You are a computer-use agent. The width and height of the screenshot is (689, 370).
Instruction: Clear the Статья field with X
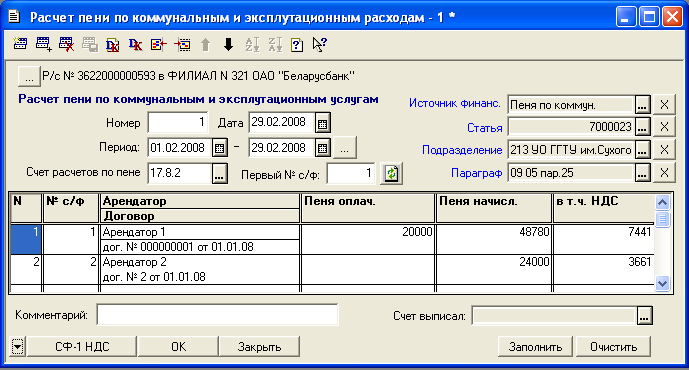click(664, 127)
